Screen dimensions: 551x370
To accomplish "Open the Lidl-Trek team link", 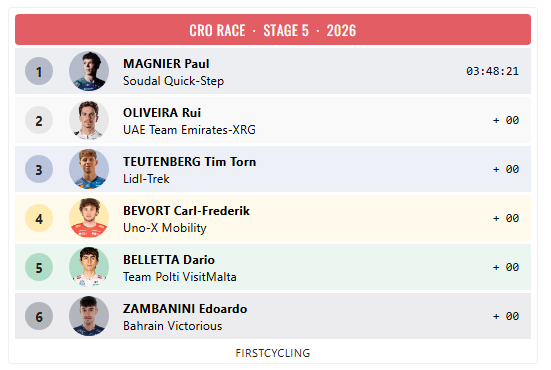I will pyautogui.click(x=146, y=179).
